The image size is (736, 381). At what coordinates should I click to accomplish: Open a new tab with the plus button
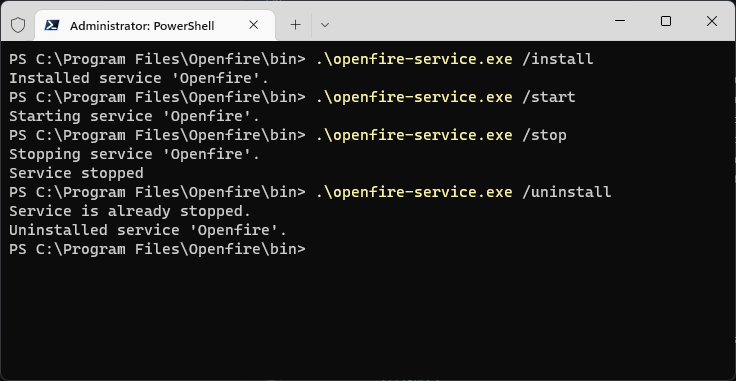[295, 25]
